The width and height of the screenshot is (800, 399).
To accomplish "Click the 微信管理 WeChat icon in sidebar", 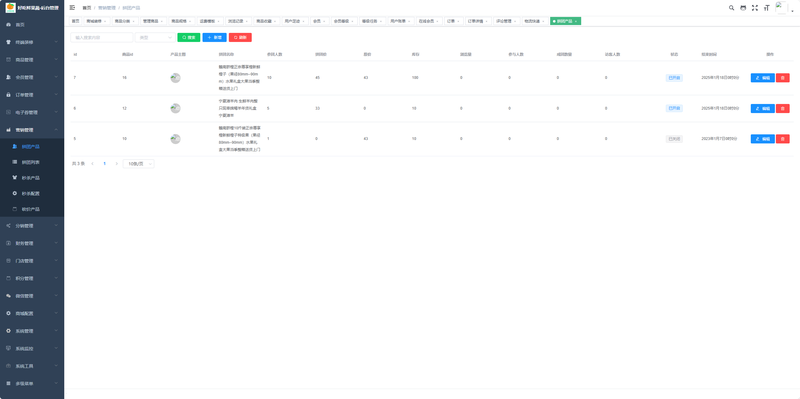I will pyautogui.click(x=8, y=296).
